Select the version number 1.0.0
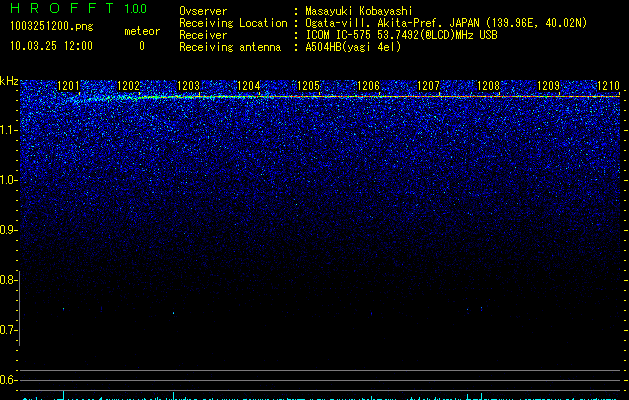Screen dimensions: 629x400 tap(136, 9)
